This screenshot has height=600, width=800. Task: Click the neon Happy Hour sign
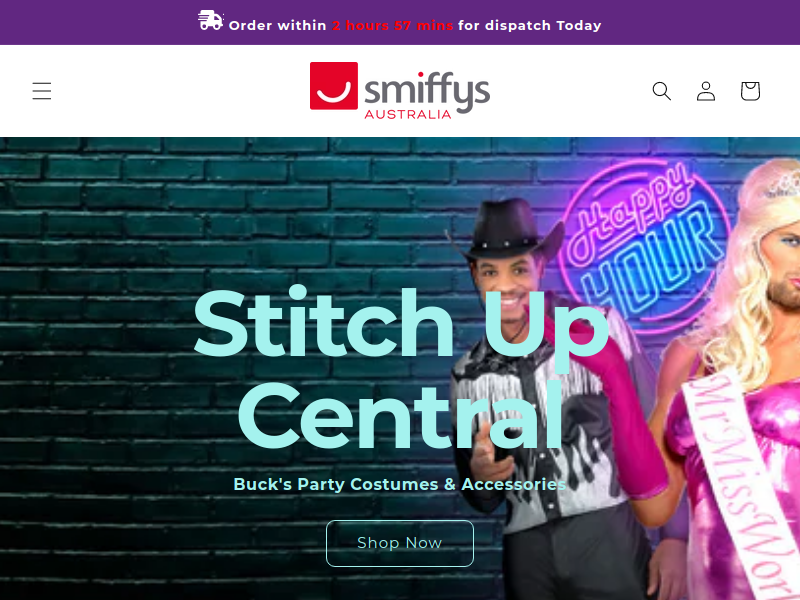coord(644,240)
